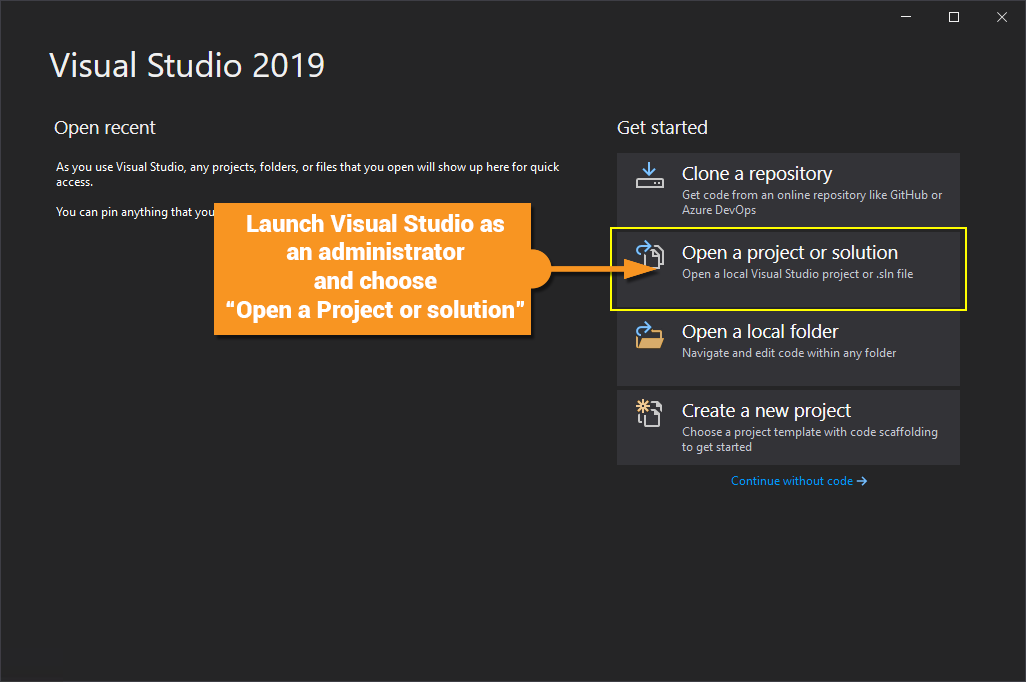Click the Open recent heading

[105, 128]
